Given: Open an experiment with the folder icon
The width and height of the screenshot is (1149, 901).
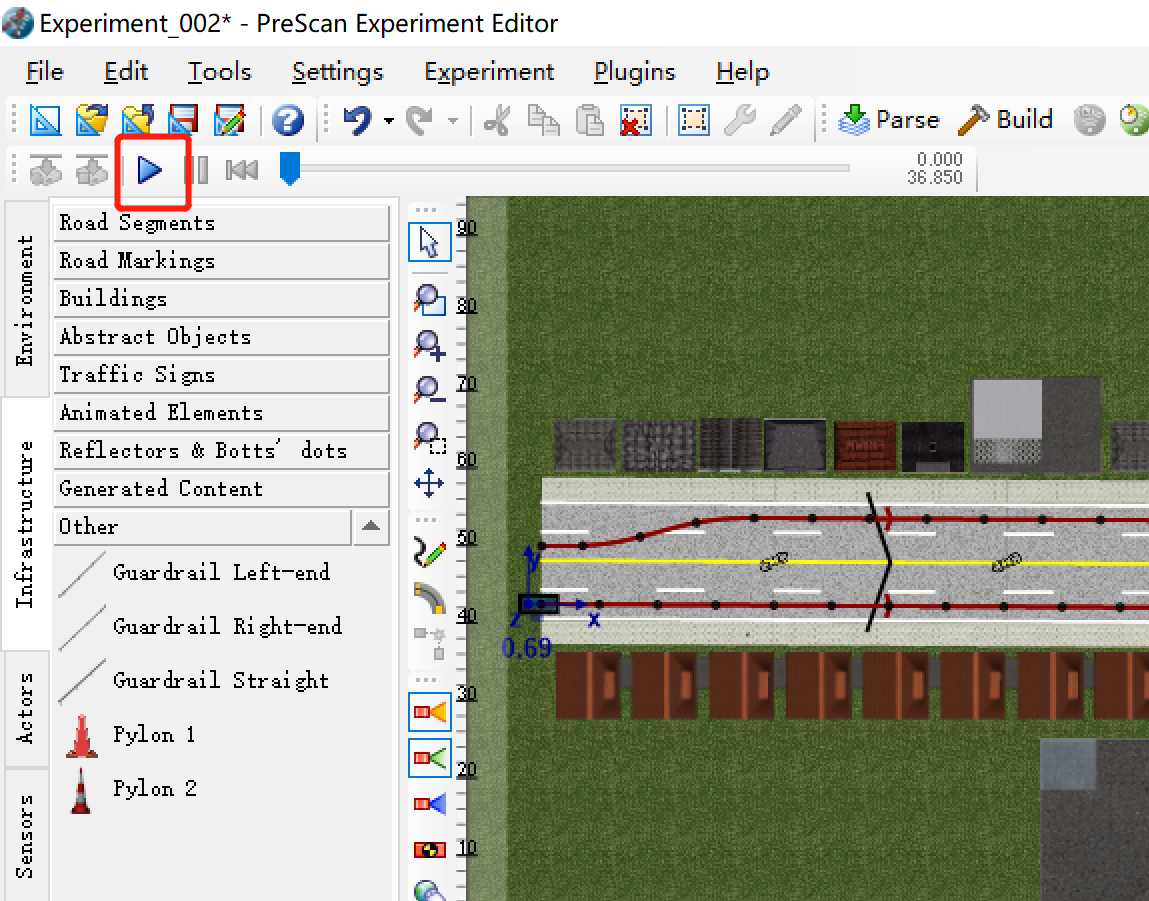Looking at the screenshot, I should point(92,120).
